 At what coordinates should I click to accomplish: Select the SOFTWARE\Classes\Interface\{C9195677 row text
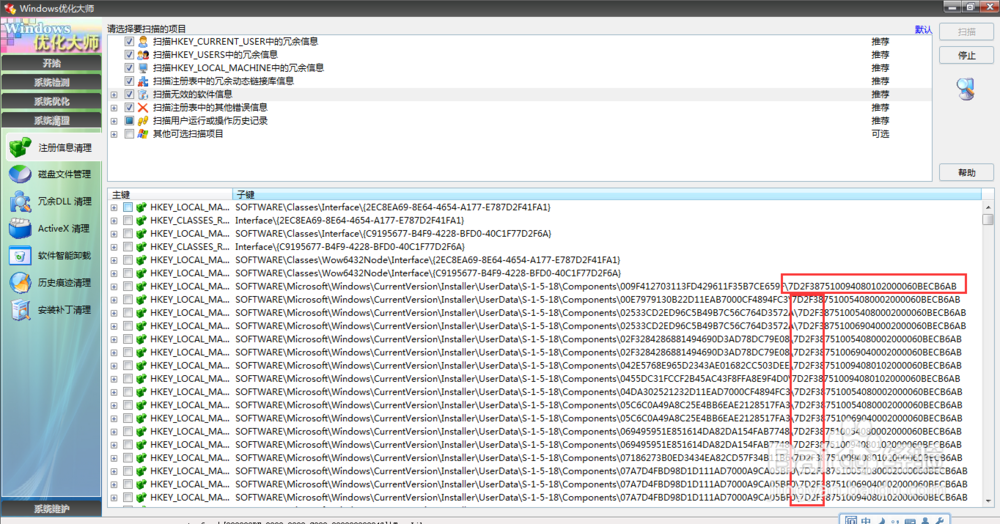click(x=393, y=233)
